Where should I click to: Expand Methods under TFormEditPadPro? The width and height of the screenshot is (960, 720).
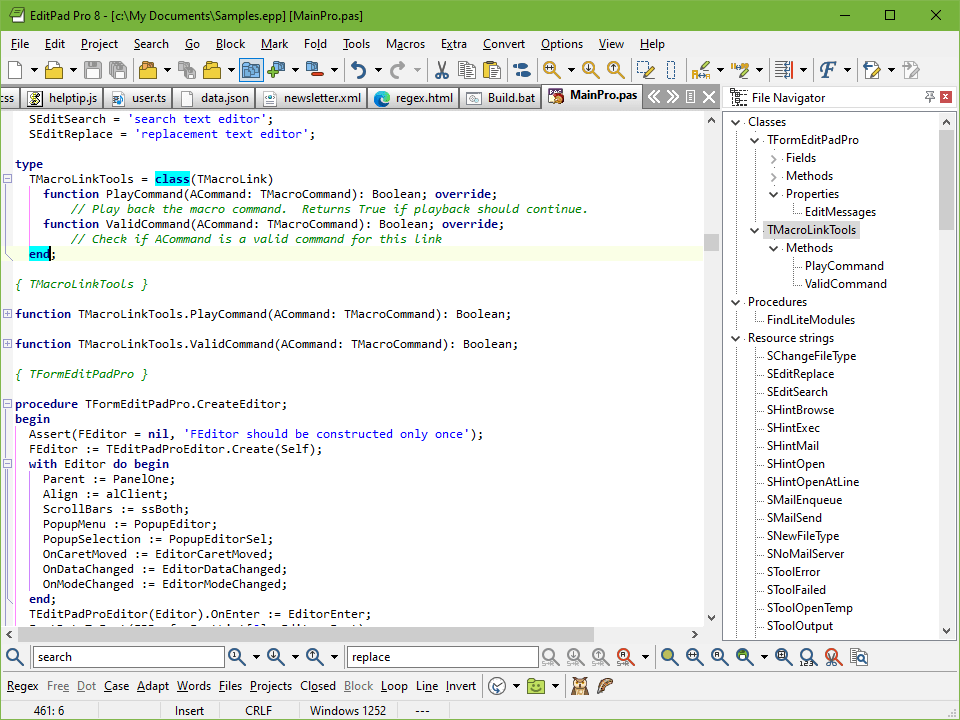click(x=774, y=176)
